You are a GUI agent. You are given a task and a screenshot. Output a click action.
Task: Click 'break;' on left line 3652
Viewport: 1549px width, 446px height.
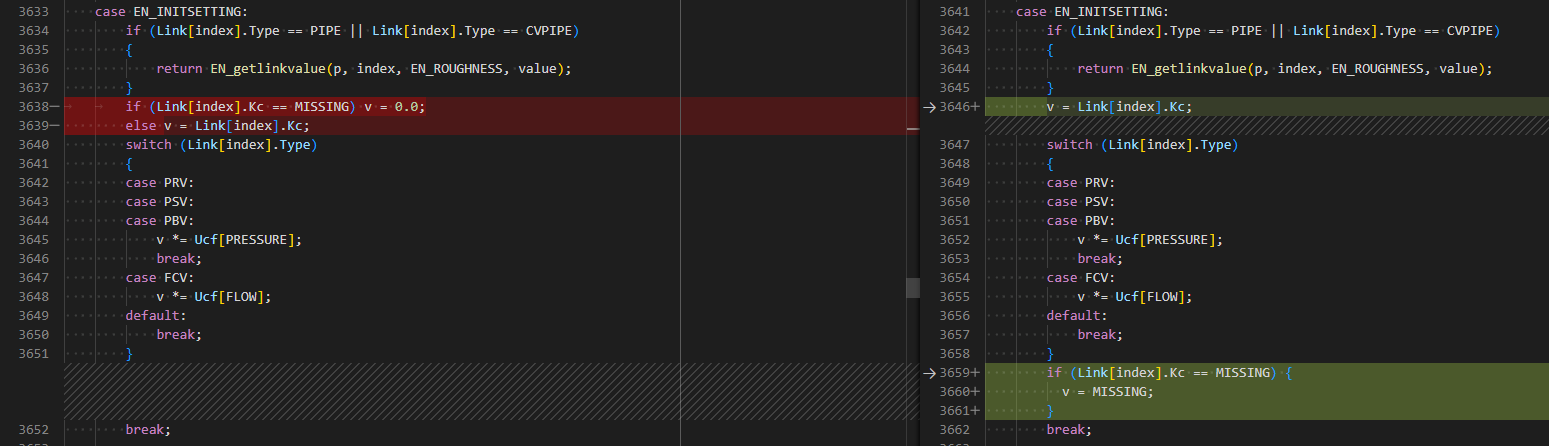pyautogui.click(x=148, y=430)
